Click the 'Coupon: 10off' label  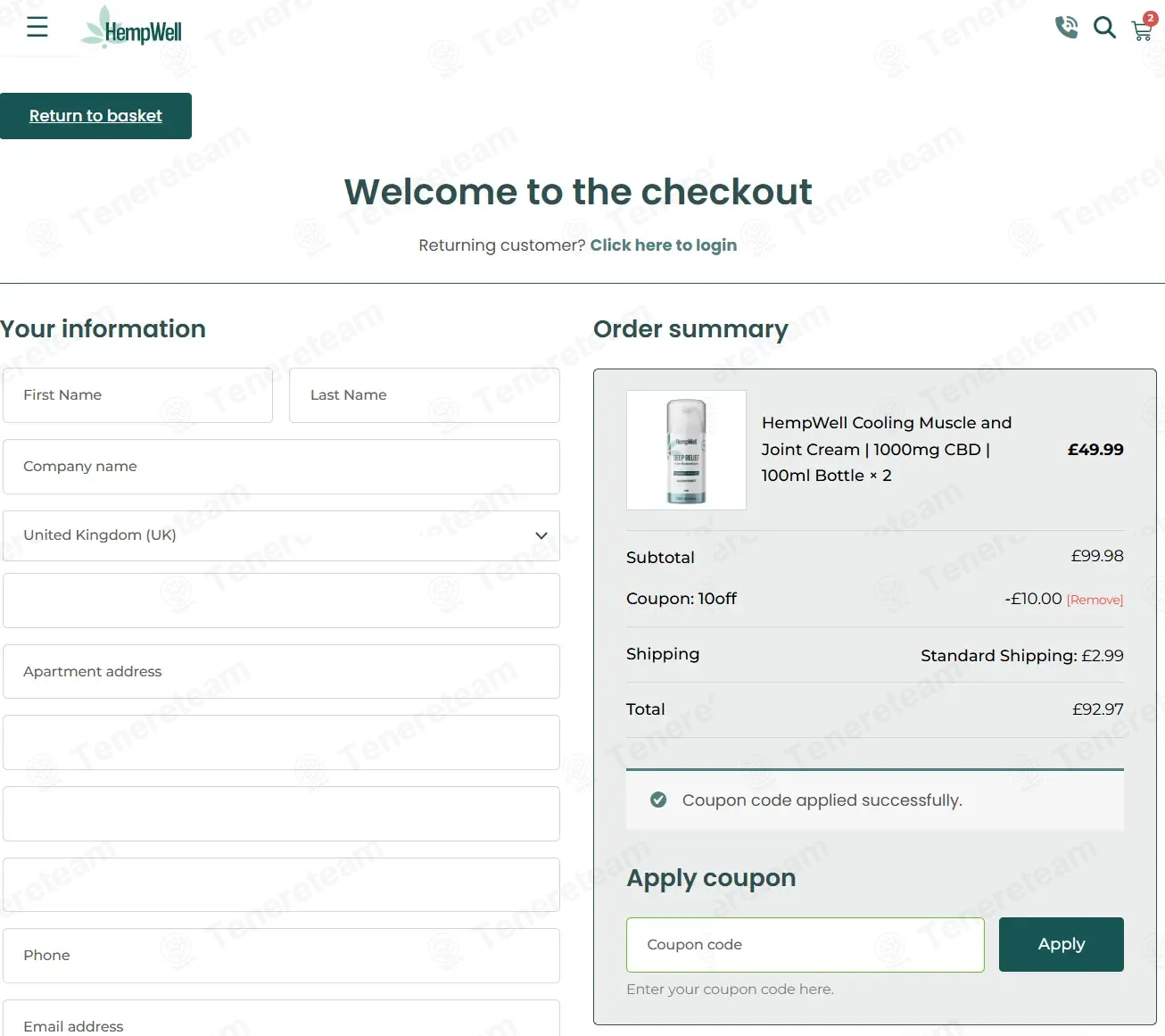pyautogui.click(x=682, y=599)
